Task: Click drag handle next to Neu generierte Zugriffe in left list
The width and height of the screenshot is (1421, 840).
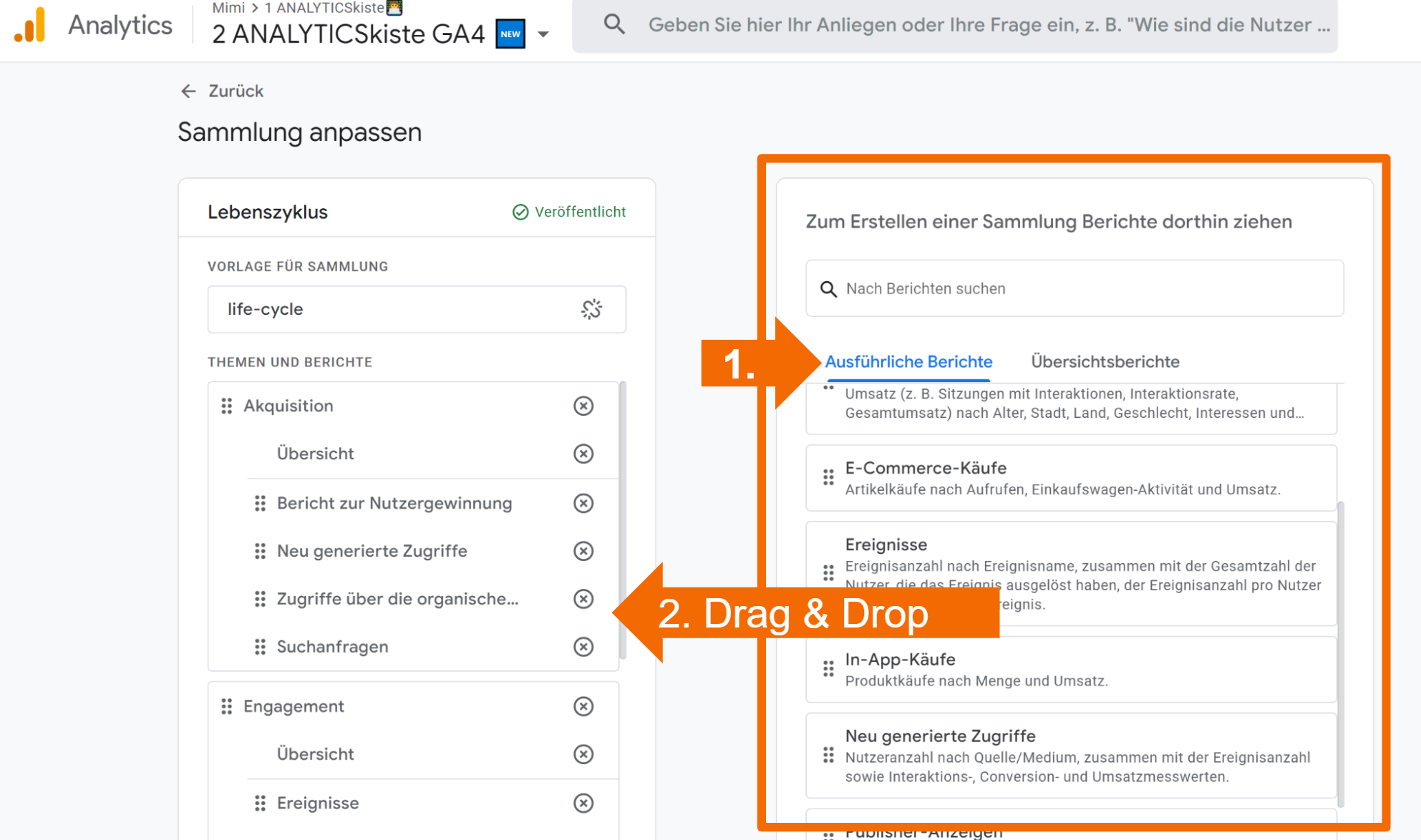Action: pos(260,551)
